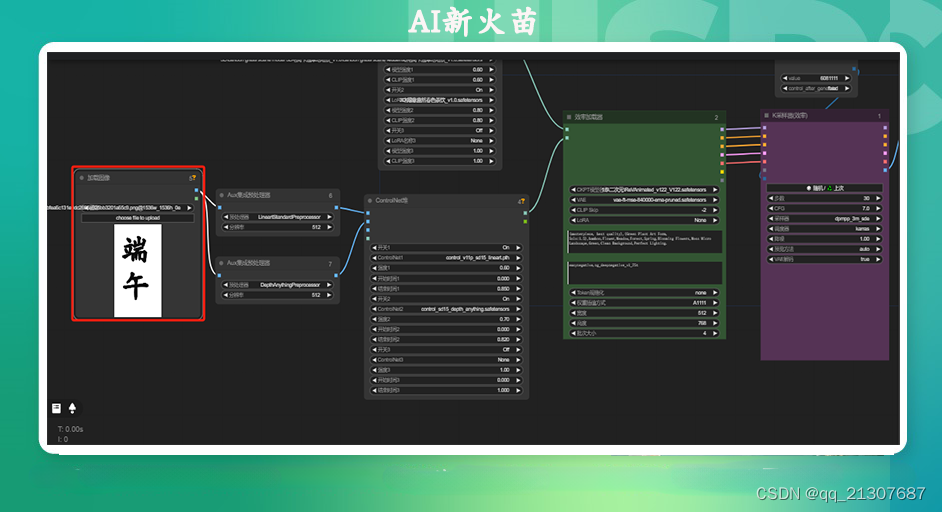Click the right arrow on the 宽度 512 row
The height and width of the screenshot is (512, 942).
click(x=715, y=313)
